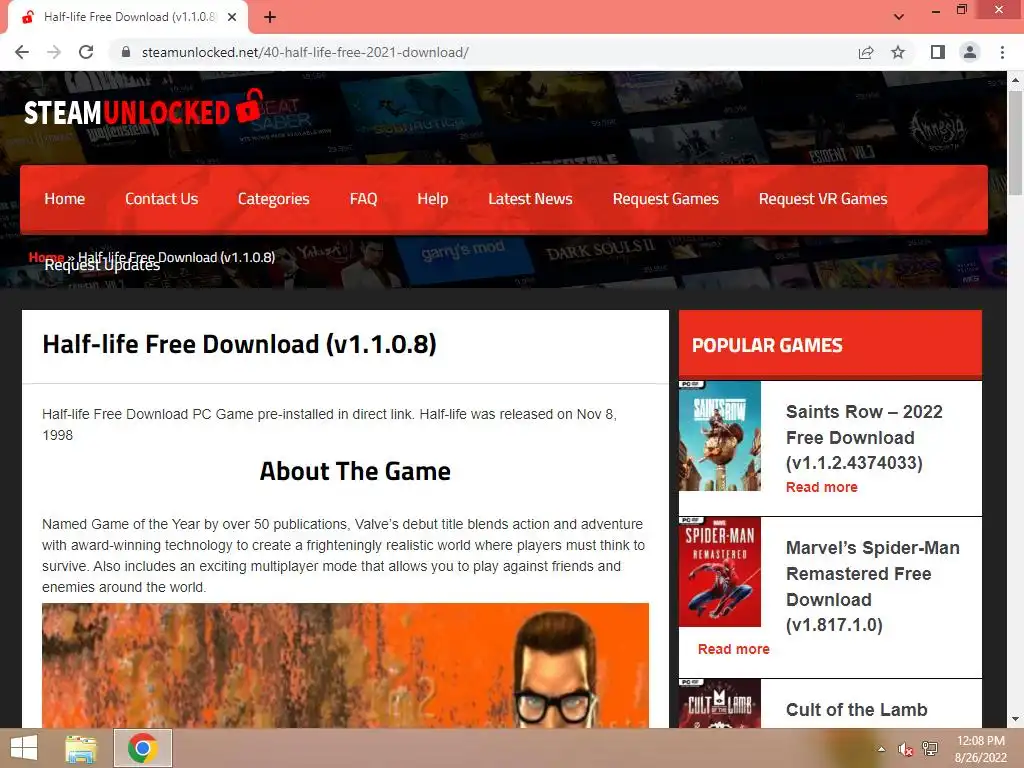
Task: Show hidden system tray icons
Action: pos(881,749)
